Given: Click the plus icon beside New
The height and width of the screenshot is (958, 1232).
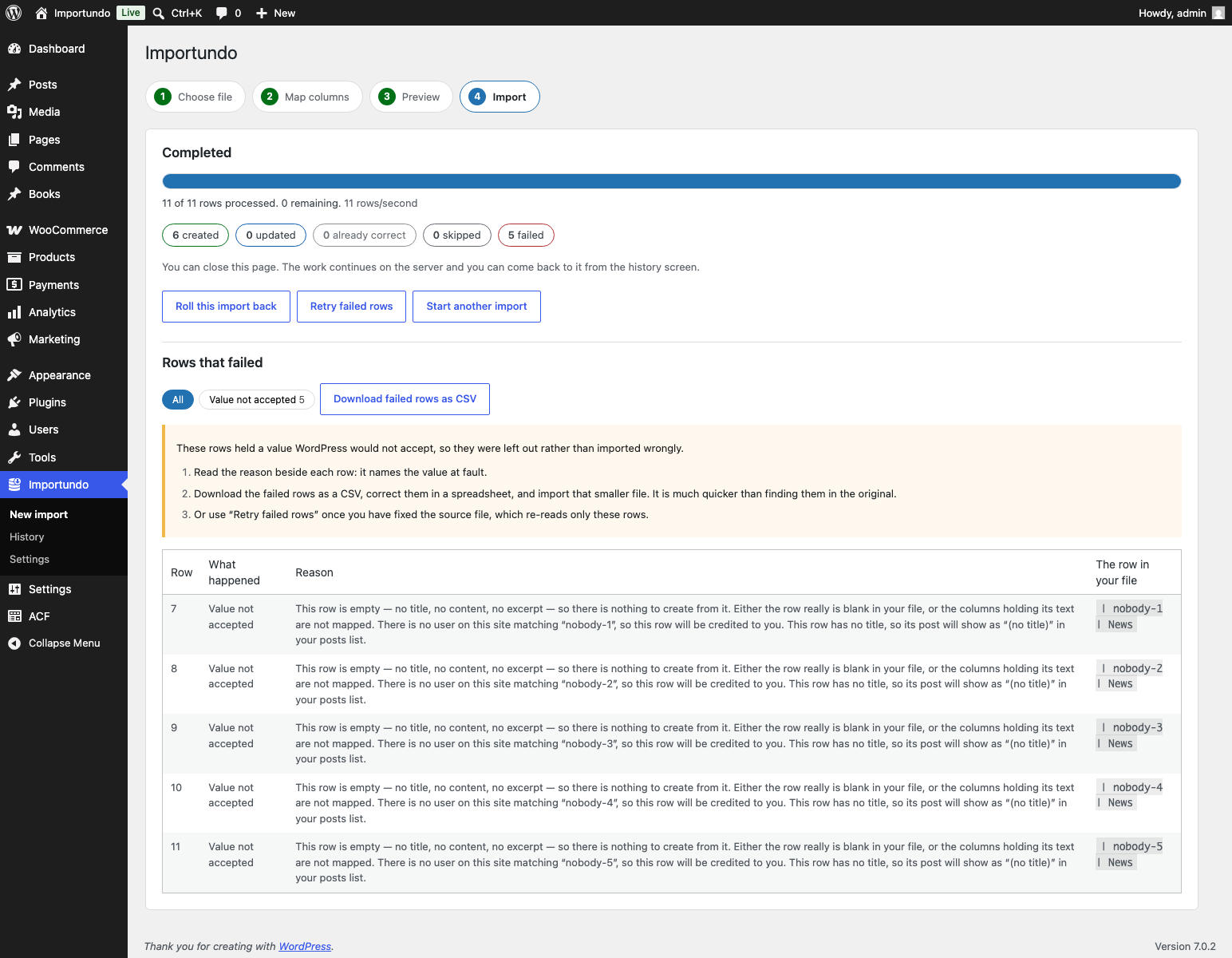Looking at the screenshot, I should pyautogui.click(x=261, y=13).
